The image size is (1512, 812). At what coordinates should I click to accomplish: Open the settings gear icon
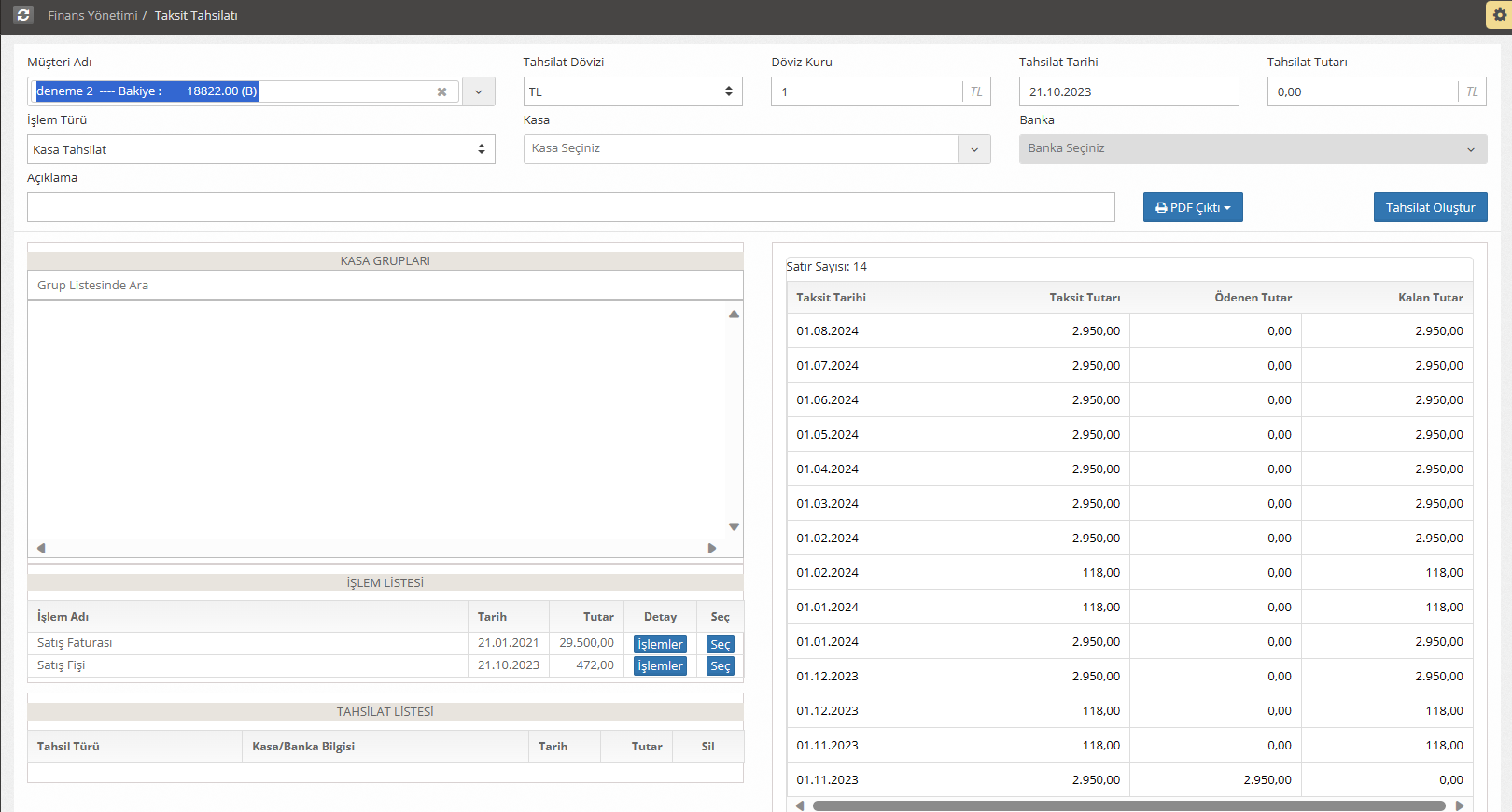(1500, 15)
